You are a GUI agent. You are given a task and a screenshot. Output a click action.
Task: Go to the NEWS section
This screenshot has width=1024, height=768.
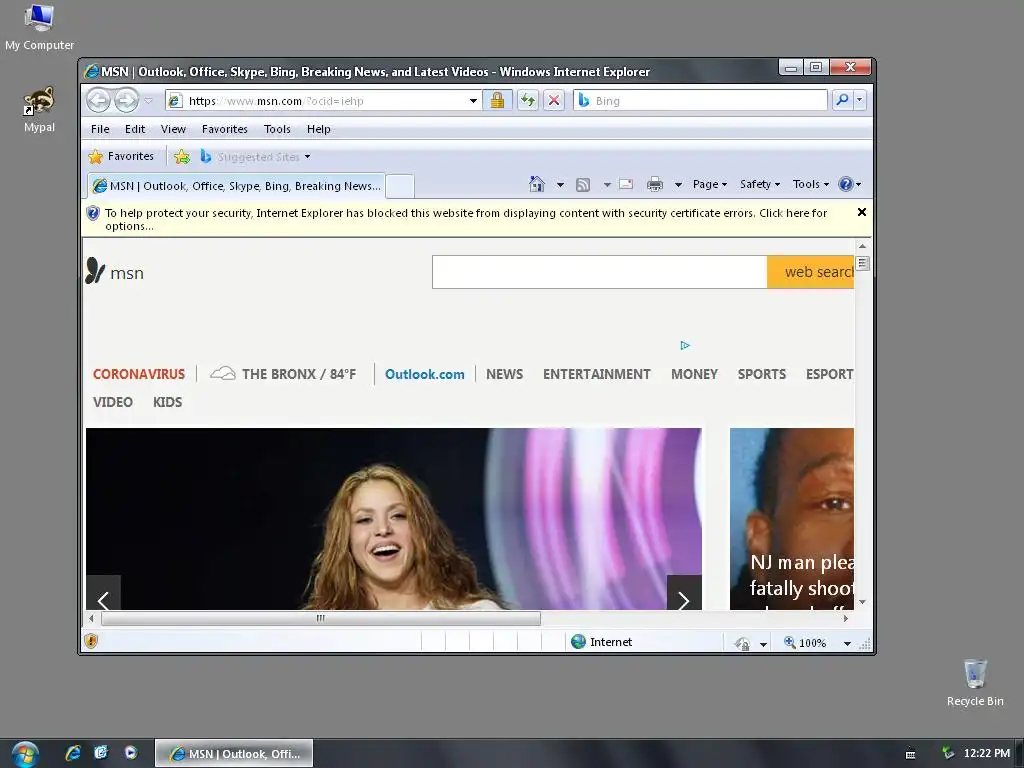tap(504, 374)
